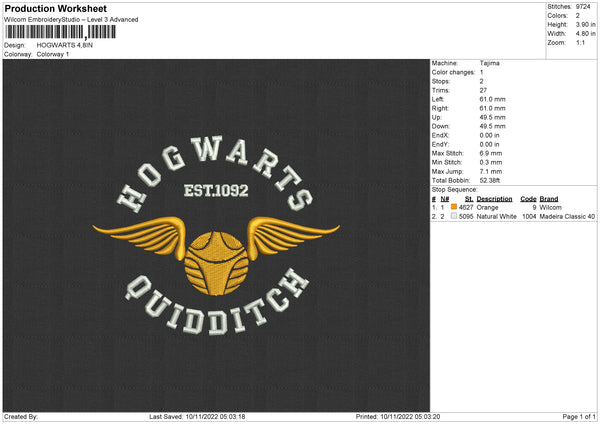Click the Total Bobbin value '52.38ft'
Screen dimensions: 600x424
(490, 181)
